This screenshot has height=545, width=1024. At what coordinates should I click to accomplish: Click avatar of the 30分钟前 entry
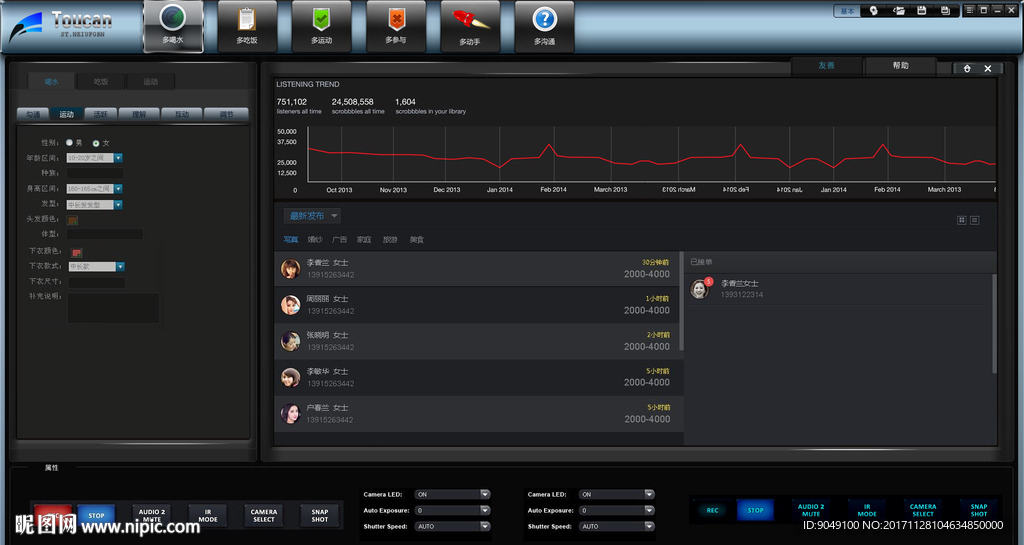(291, 268)
